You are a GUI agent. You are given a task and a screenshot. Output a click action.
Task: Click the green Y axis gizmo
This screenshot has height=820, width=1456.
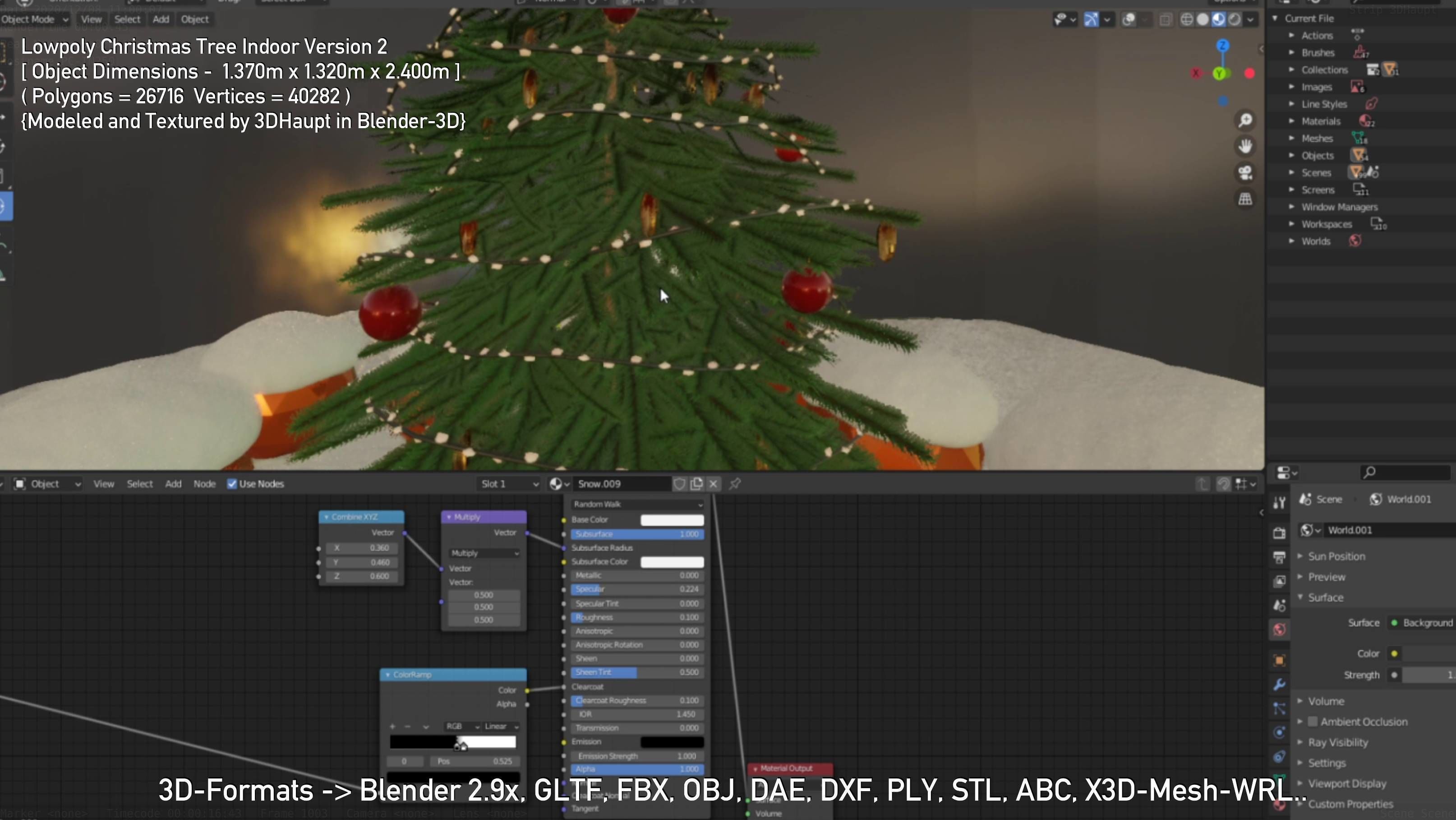tap(1219, 74)
